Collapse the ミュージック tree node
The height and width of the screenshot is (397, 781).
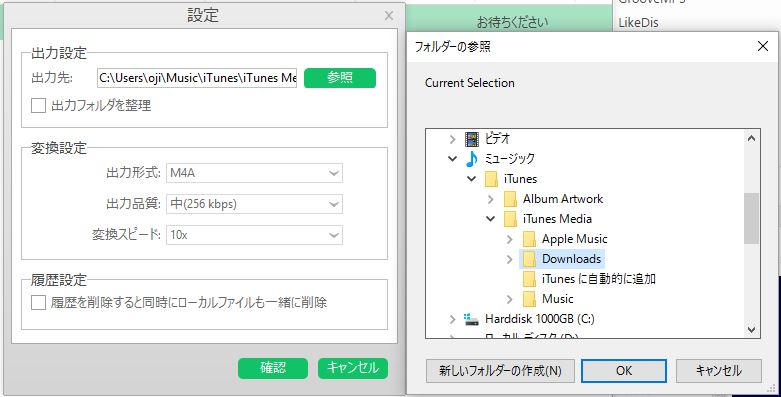tap(452, 159)
